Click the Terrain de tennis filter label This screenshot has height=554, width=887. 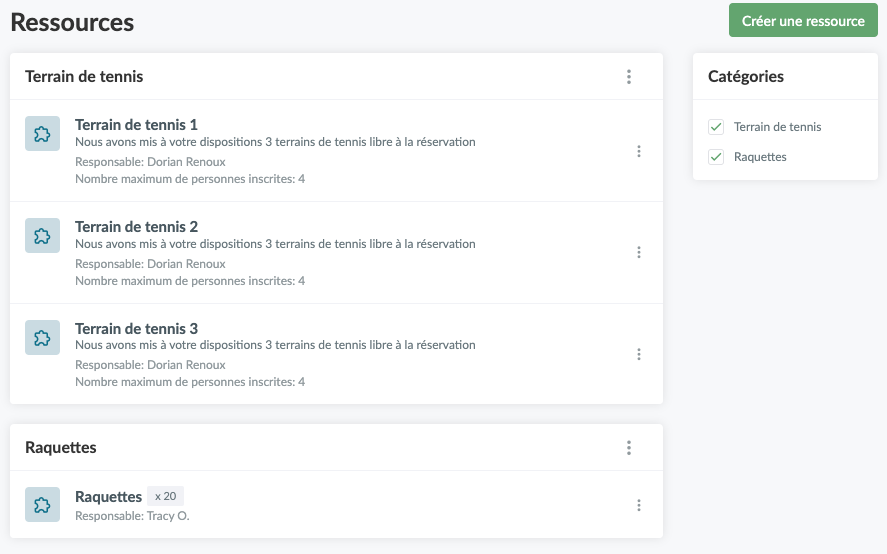(x=777, y=127)
